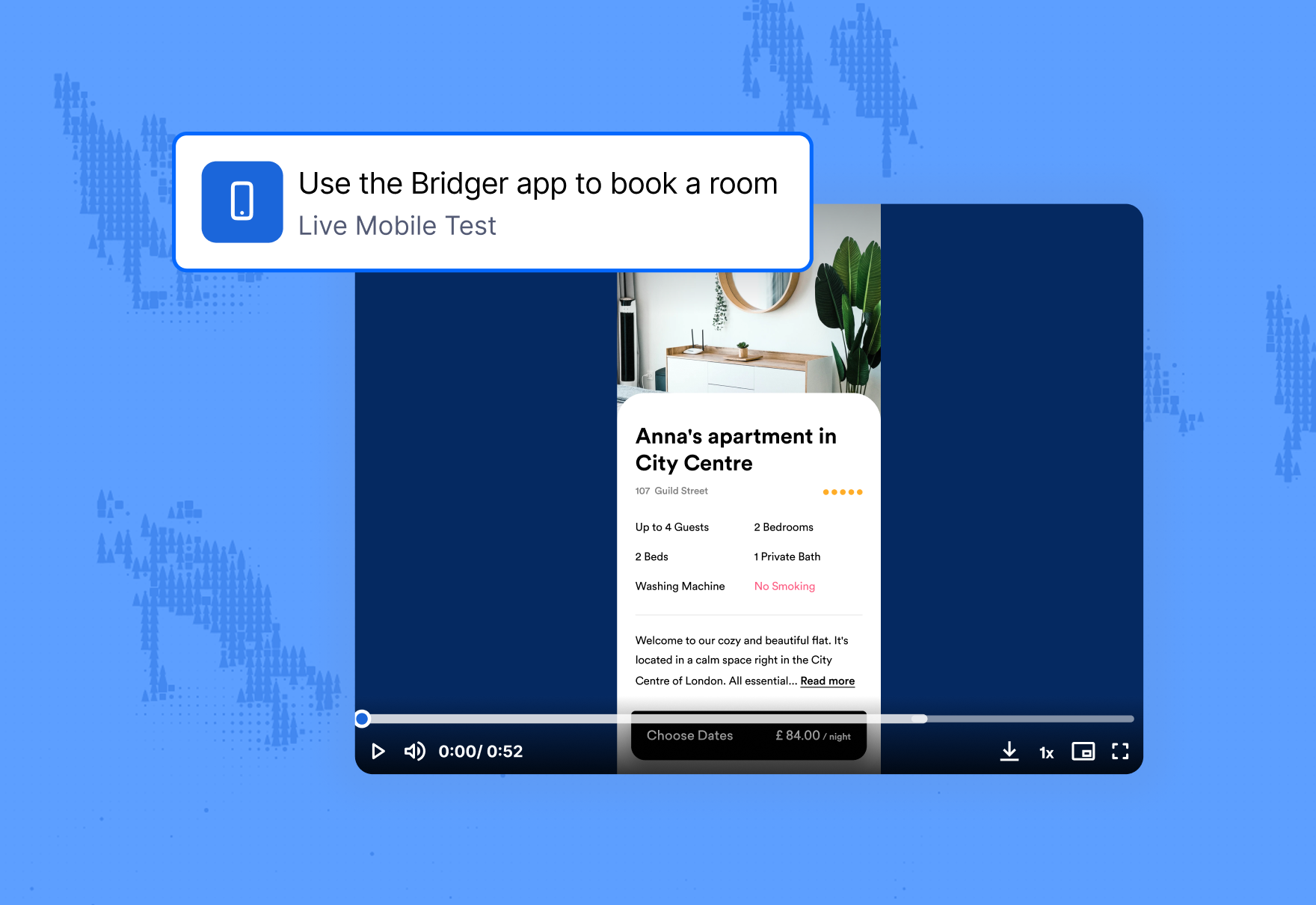Click the '1 Private Bath' text
This screenshot has width=1316, height=905.
(787, 556)
